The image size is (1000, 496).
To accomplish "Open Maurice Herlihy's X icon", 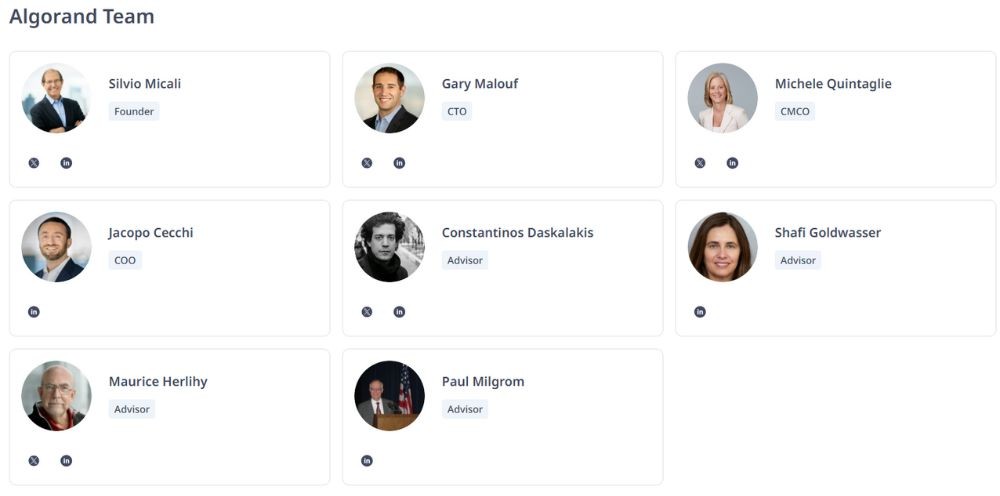I will tap(34, 461).
